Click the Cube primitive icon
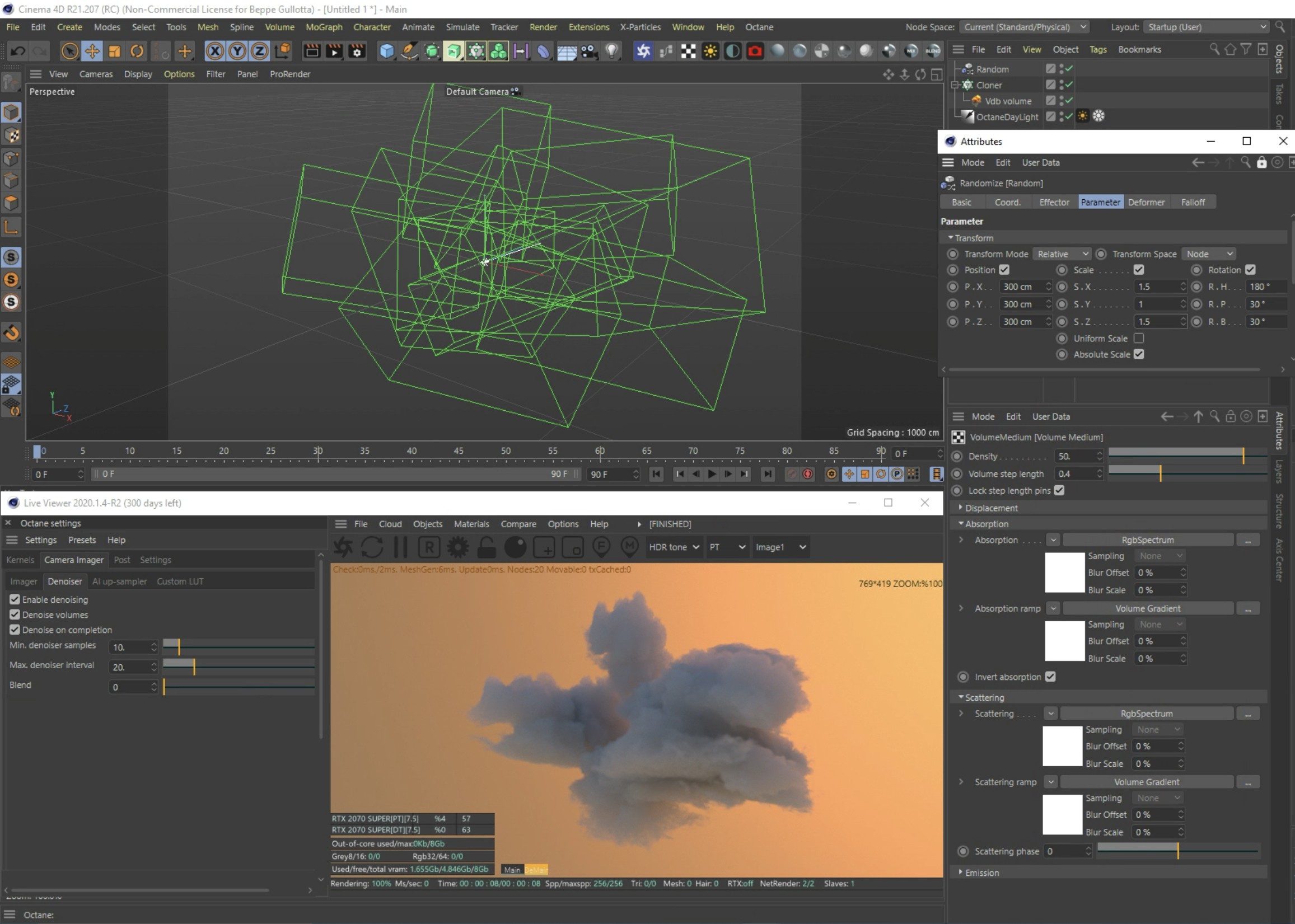The height and width of the screenshot is (924, 1295). pos(386,51)
